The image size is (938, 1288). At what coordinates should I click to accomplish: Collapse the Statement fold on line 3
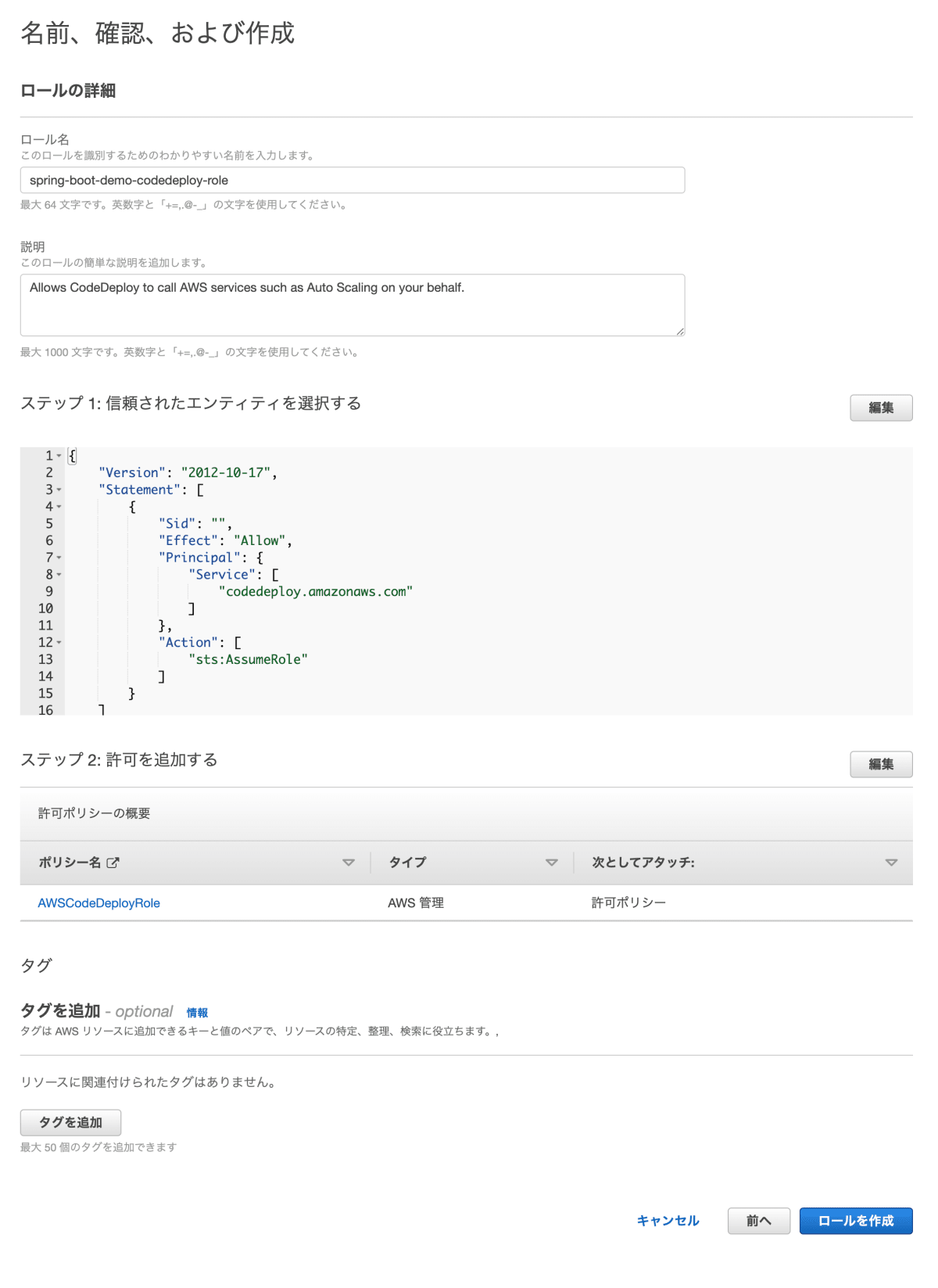59,490
